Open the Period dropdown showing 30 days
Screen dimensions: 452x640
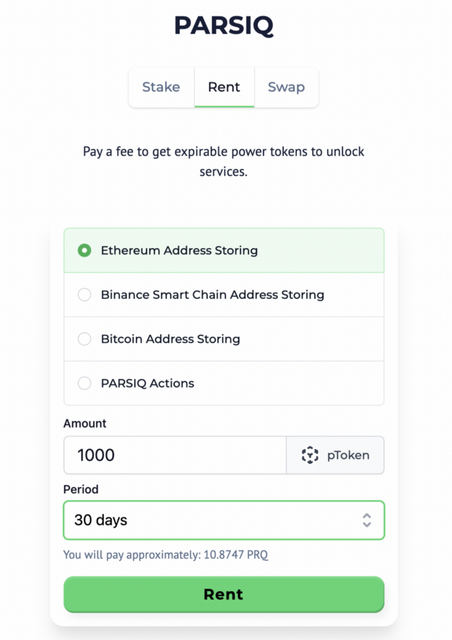(x=224, y=520)
